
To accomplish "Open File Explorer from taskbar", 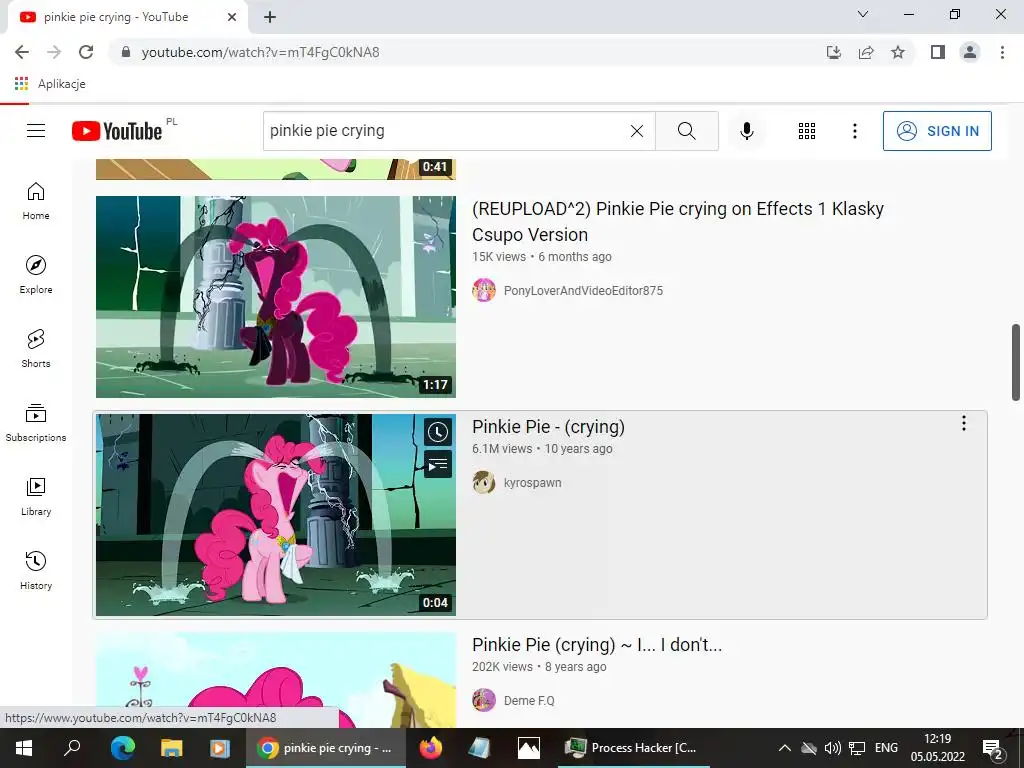I will click(172, 748).
